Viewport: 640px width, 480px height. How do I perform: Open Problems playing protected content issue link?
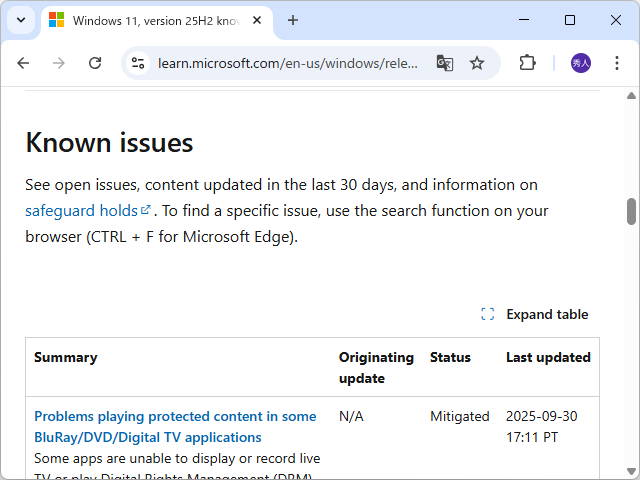[x=175, y=427]
